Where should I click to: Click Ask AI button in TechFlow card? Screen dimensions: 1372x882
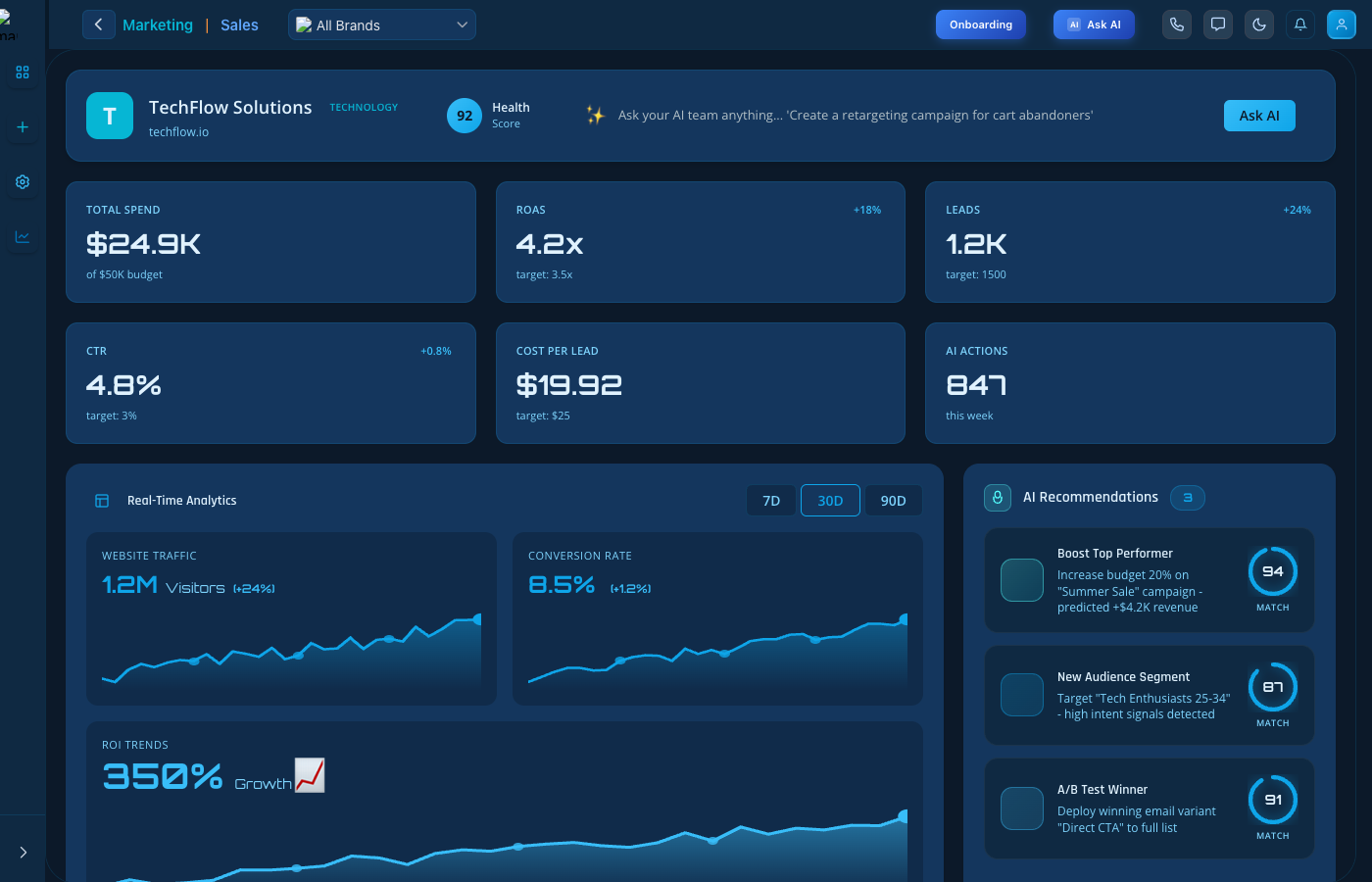coord(1259,116)
